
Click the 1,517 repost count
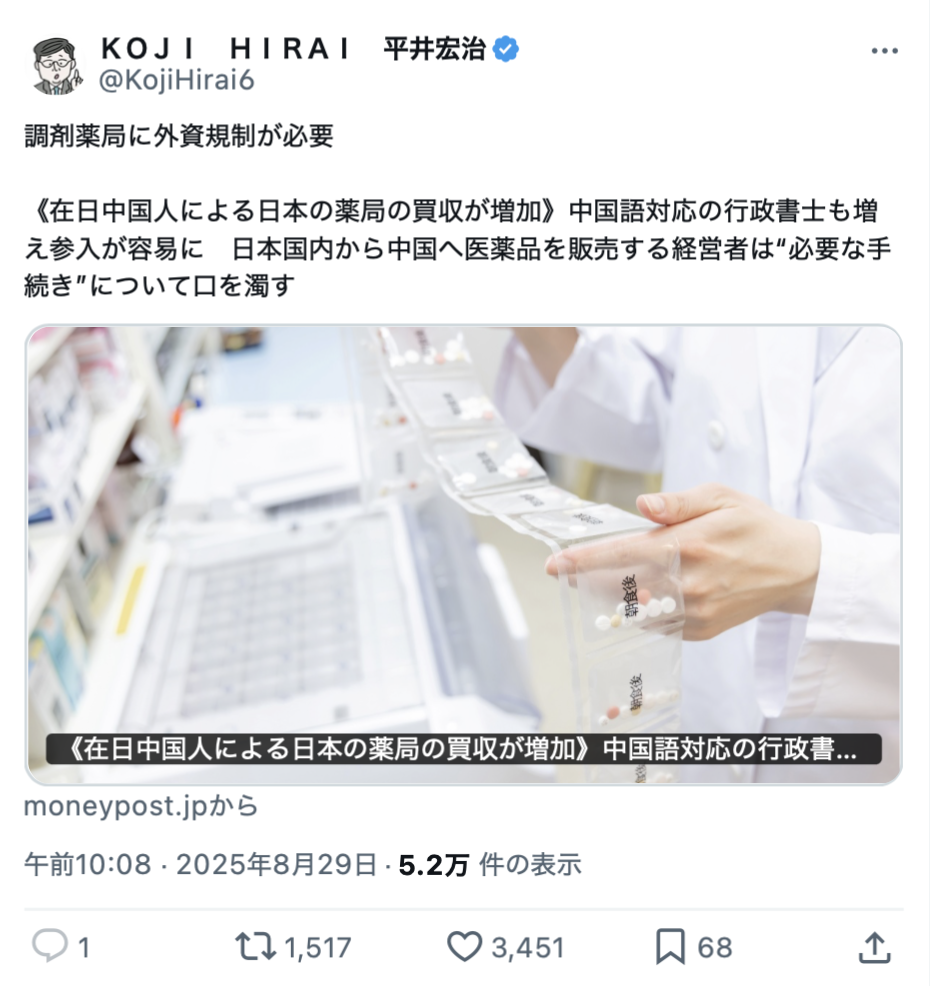317,948
